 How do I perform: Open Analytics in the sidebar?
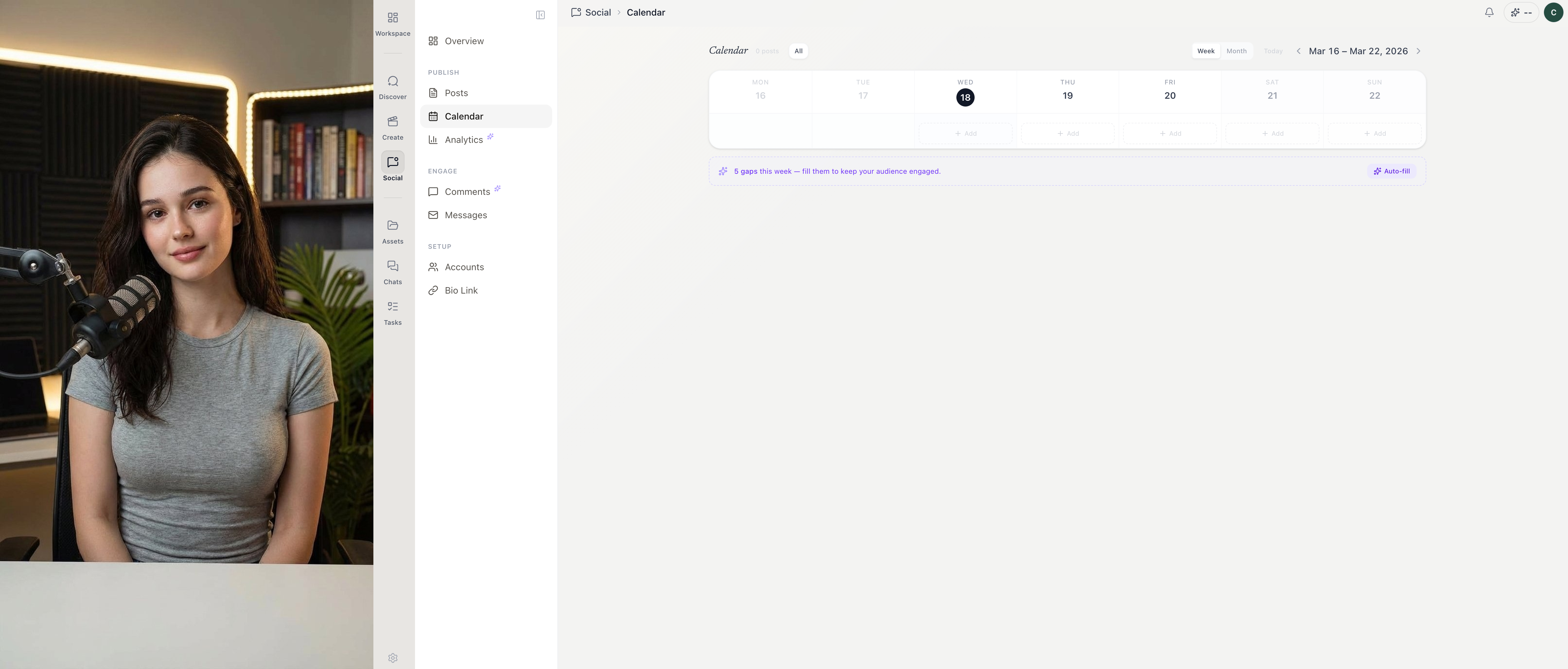coord(463,140)
